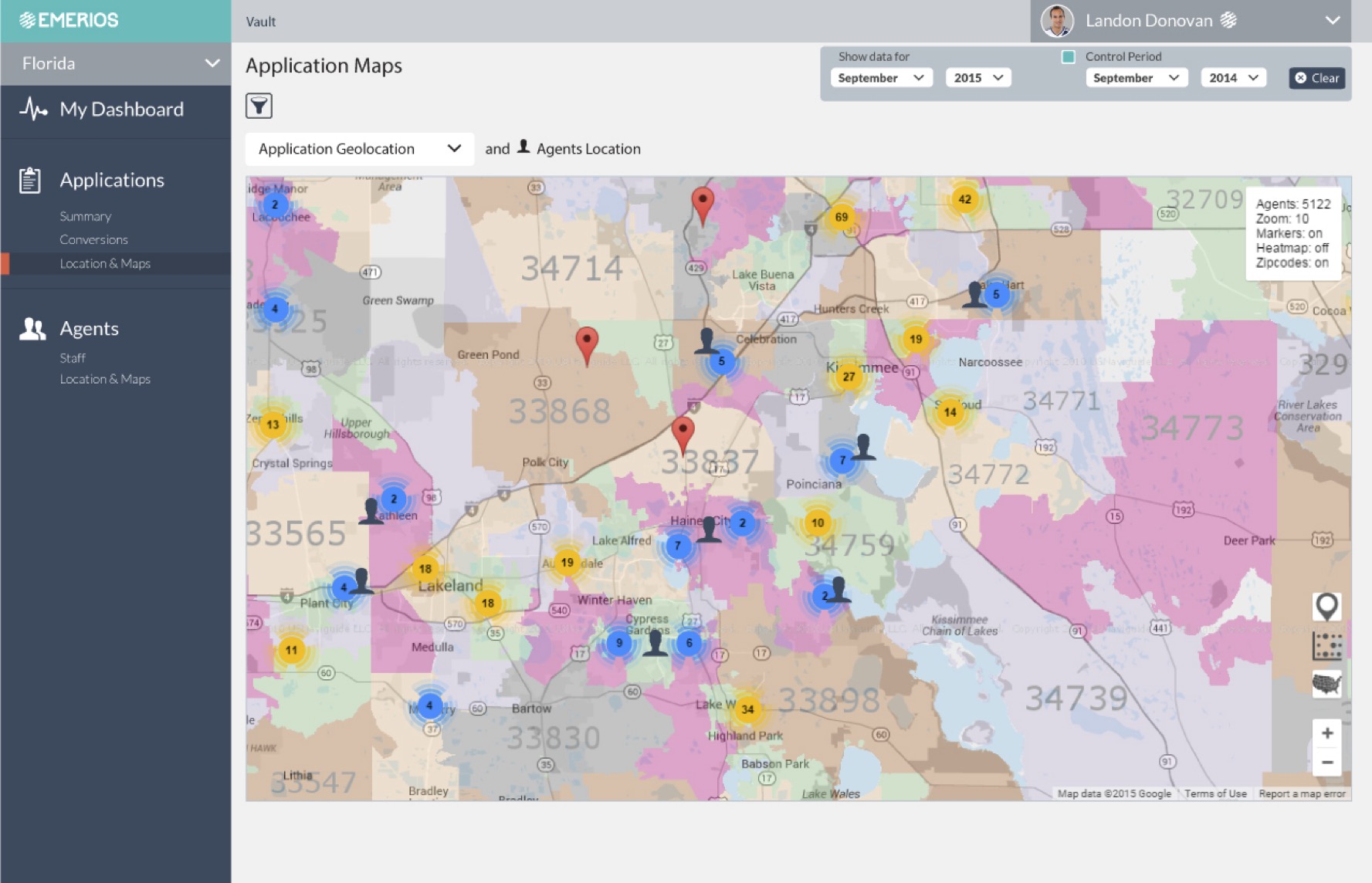The image size is (1372, 883).
Task: Click the Applications clipboard icon
Action: point(30,180)
